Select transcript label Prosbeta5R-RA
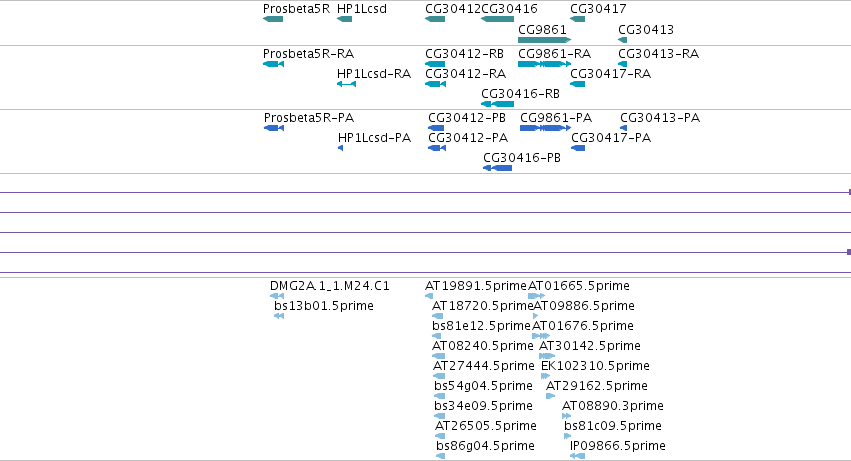The image size is (851, 461). pyautogui.click(x=308, y=54)
